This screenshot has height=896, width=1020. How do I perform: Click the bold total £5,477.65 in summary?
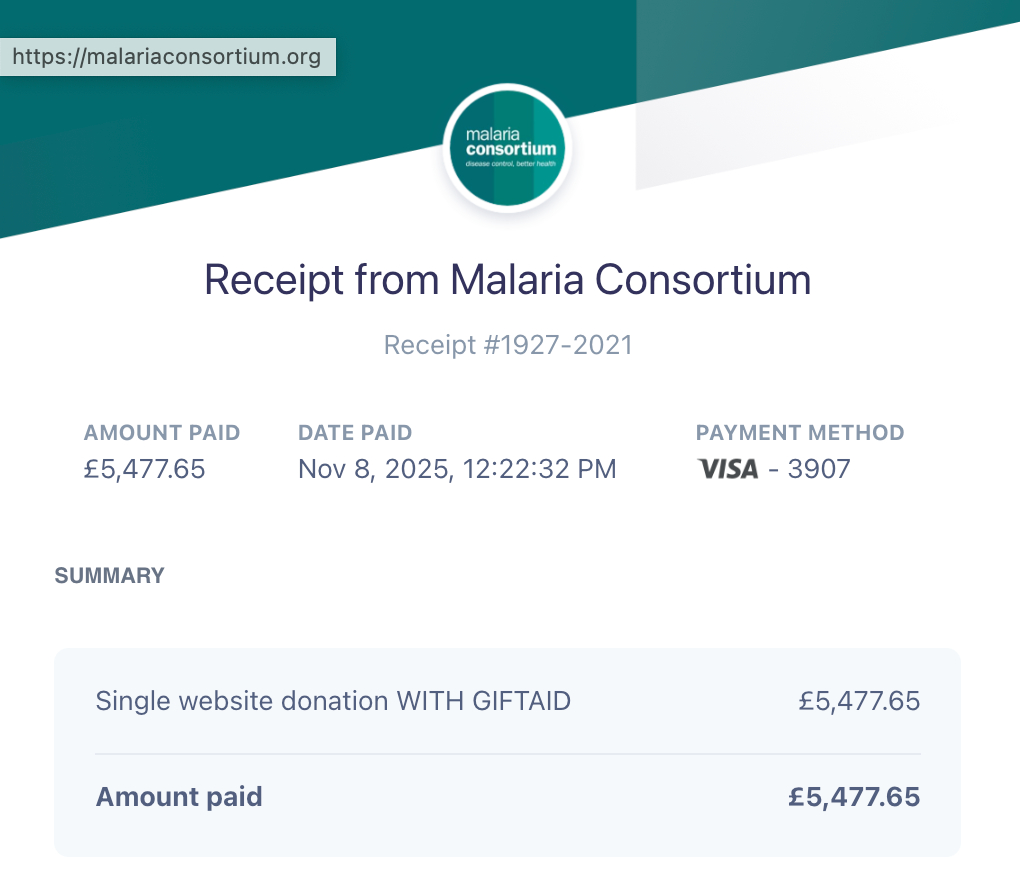tap(854, 797)
